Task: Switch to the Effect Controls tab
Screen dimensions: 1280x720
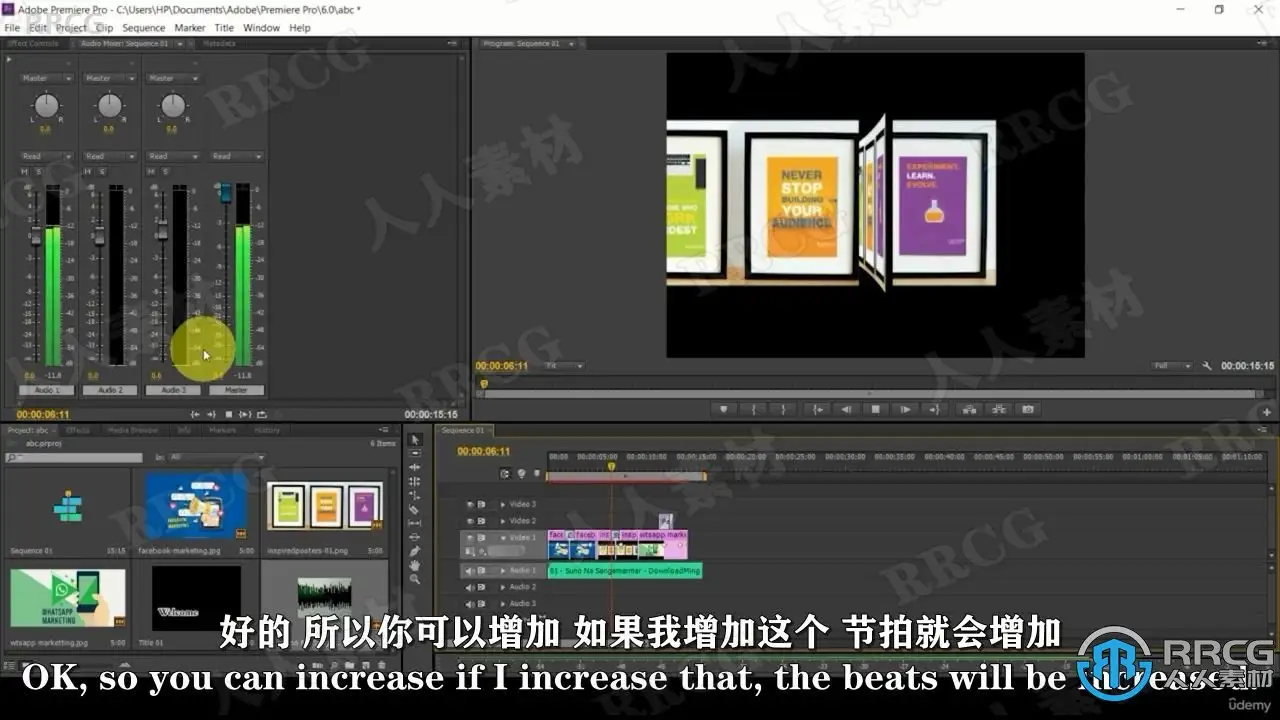Action: click(33, 44)
